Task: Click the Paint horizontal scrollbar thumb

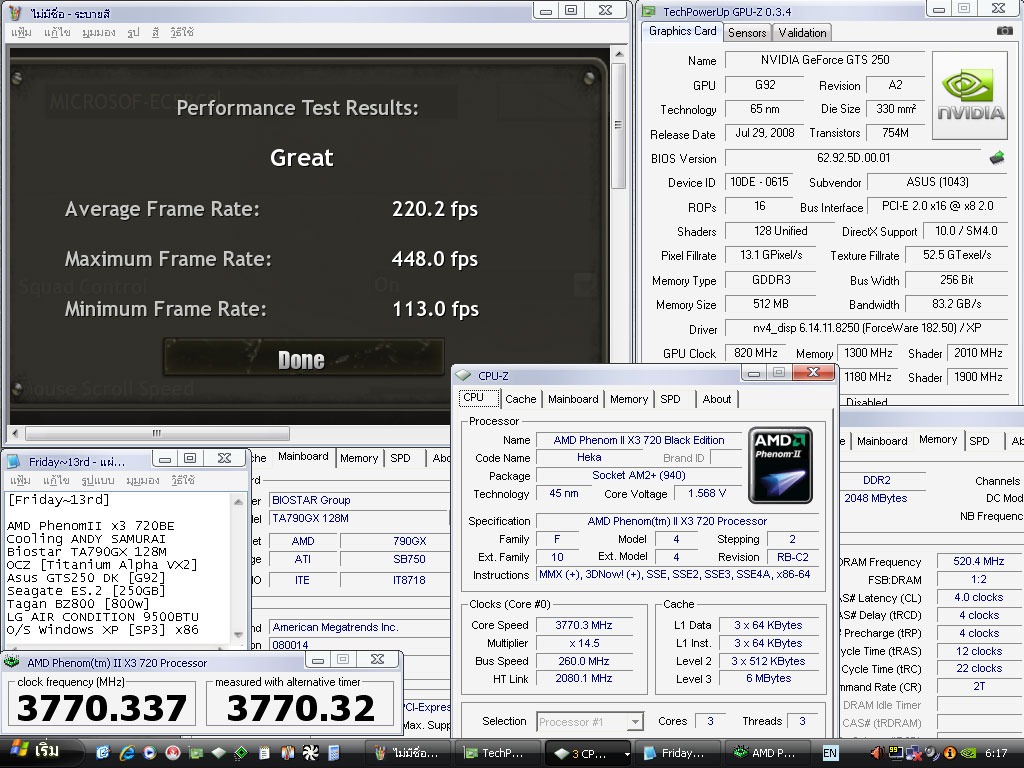Action: 157,433
